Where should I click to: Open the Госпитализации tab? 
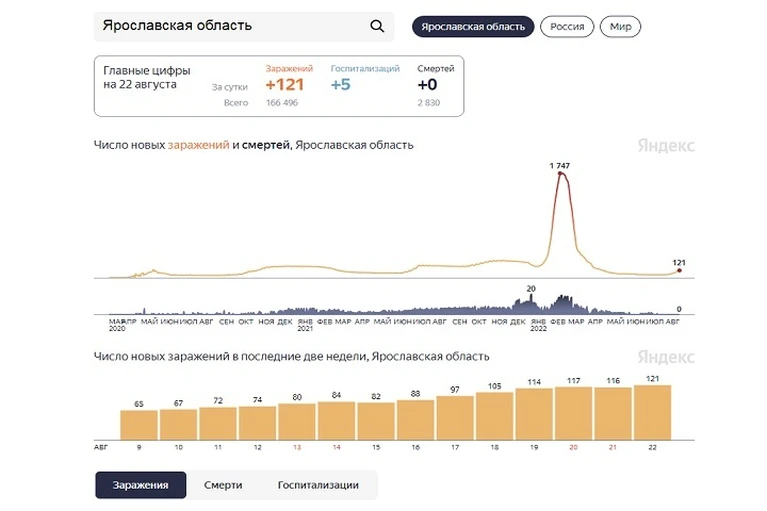(318, 485)
